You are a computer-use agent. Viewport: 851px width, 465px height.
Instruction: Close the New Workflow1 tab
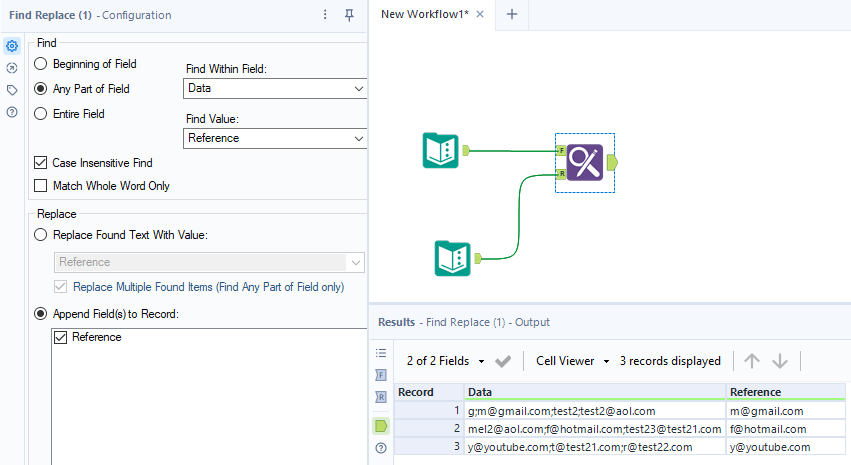coord(480,14)
